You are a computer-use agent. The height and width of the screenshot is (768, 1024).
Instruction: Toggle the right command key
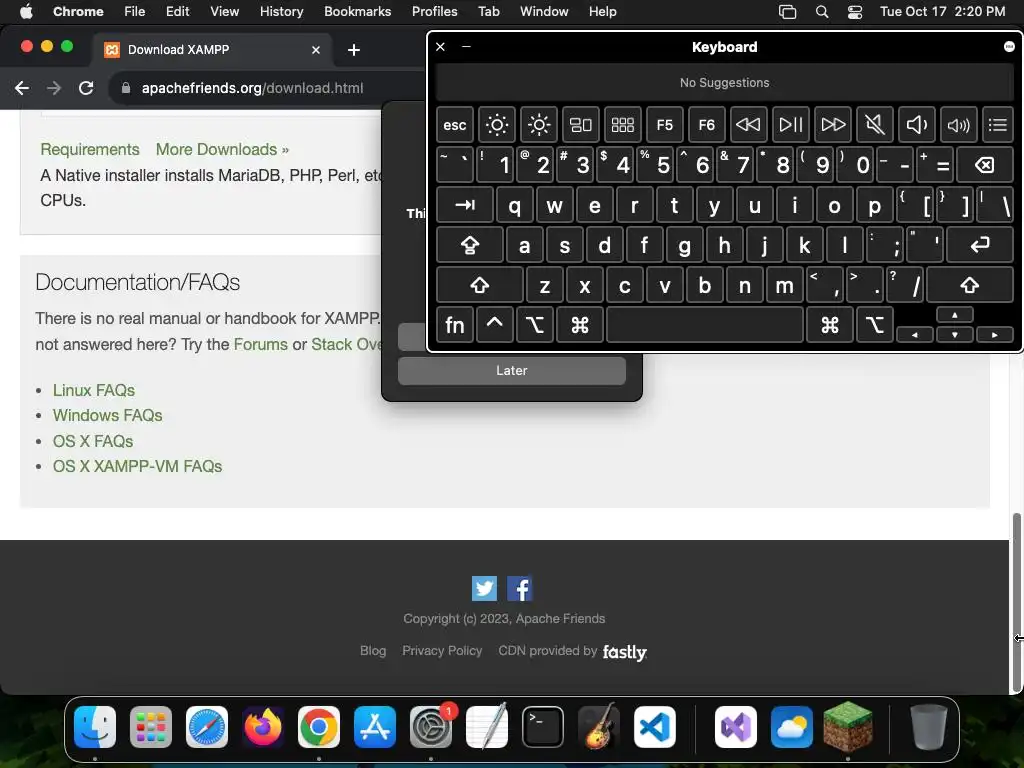pos(829,325)
